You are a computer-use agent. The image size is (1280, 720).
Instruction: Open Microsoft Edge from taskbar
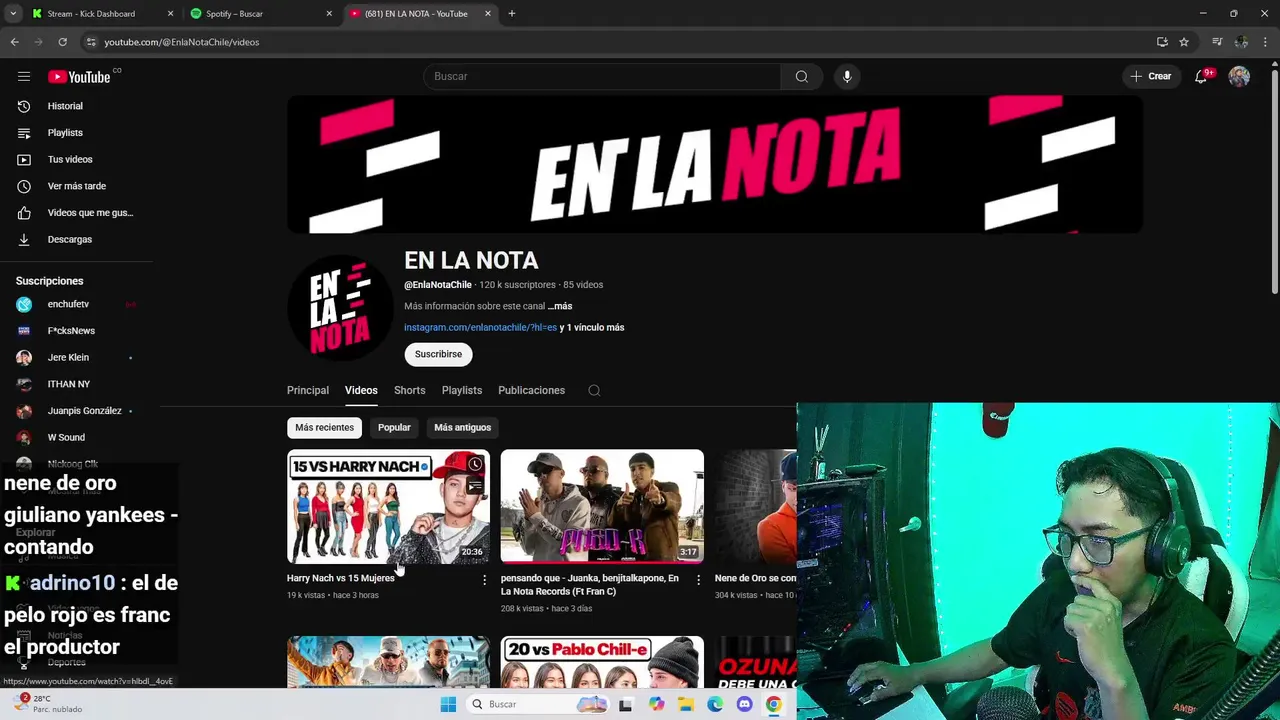click(715, 705)
